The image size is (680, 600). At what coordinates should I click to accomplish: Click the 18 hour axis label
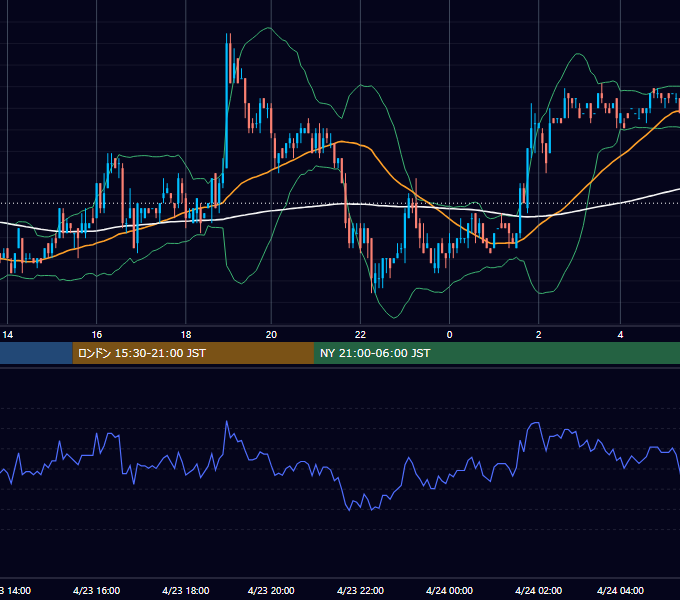tap(186, 335)
